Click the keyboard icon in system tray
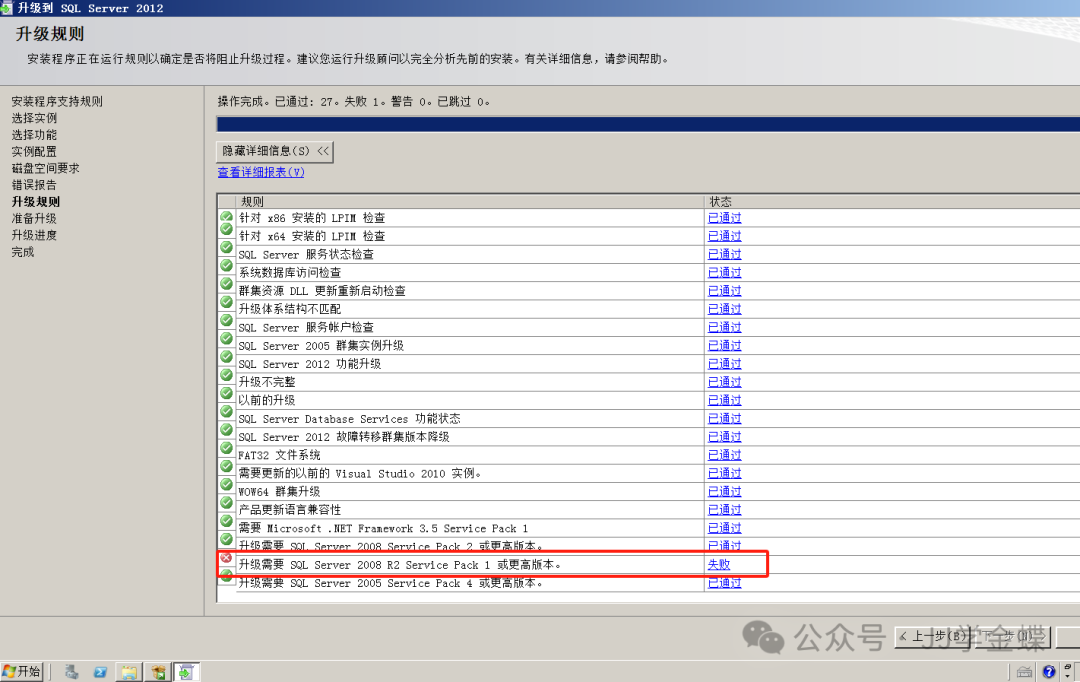The width and height of the screenshot is (1080, 682). point(1025,672)
